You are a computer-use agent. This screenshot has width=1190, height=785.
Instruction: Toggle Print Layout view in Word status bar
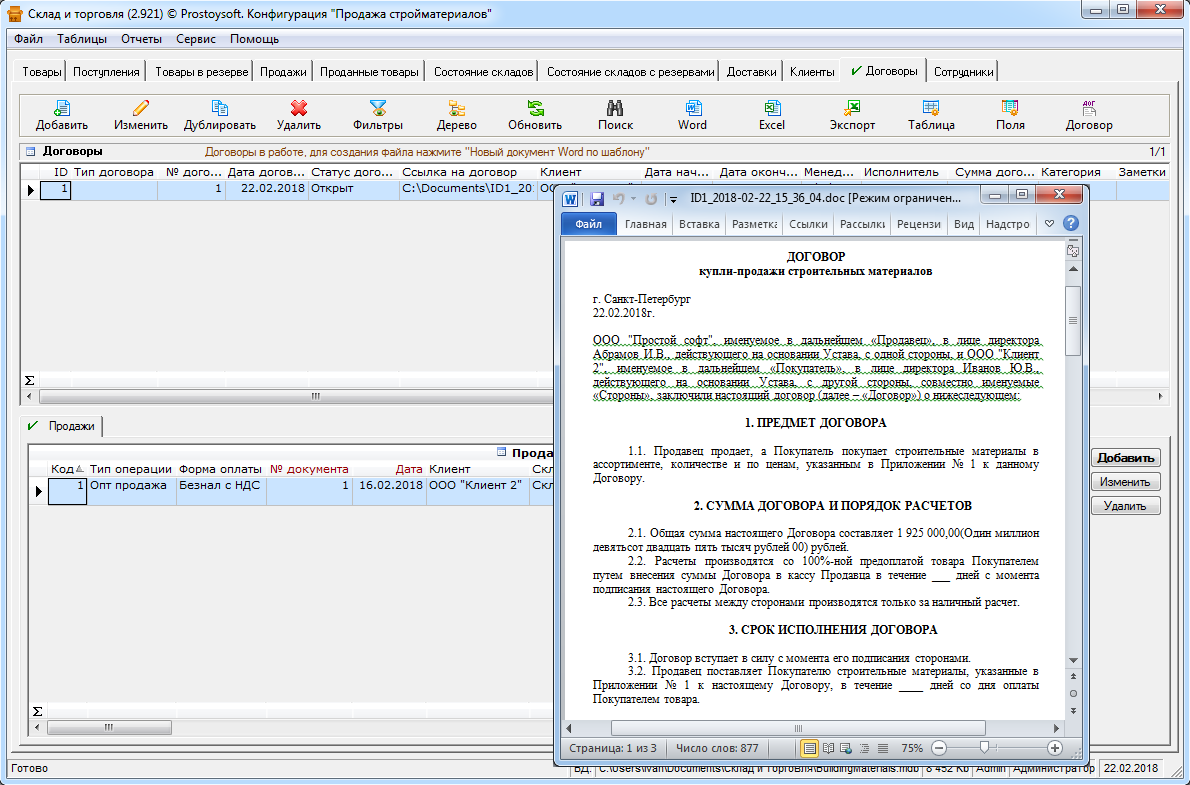[x=809, y=748]
